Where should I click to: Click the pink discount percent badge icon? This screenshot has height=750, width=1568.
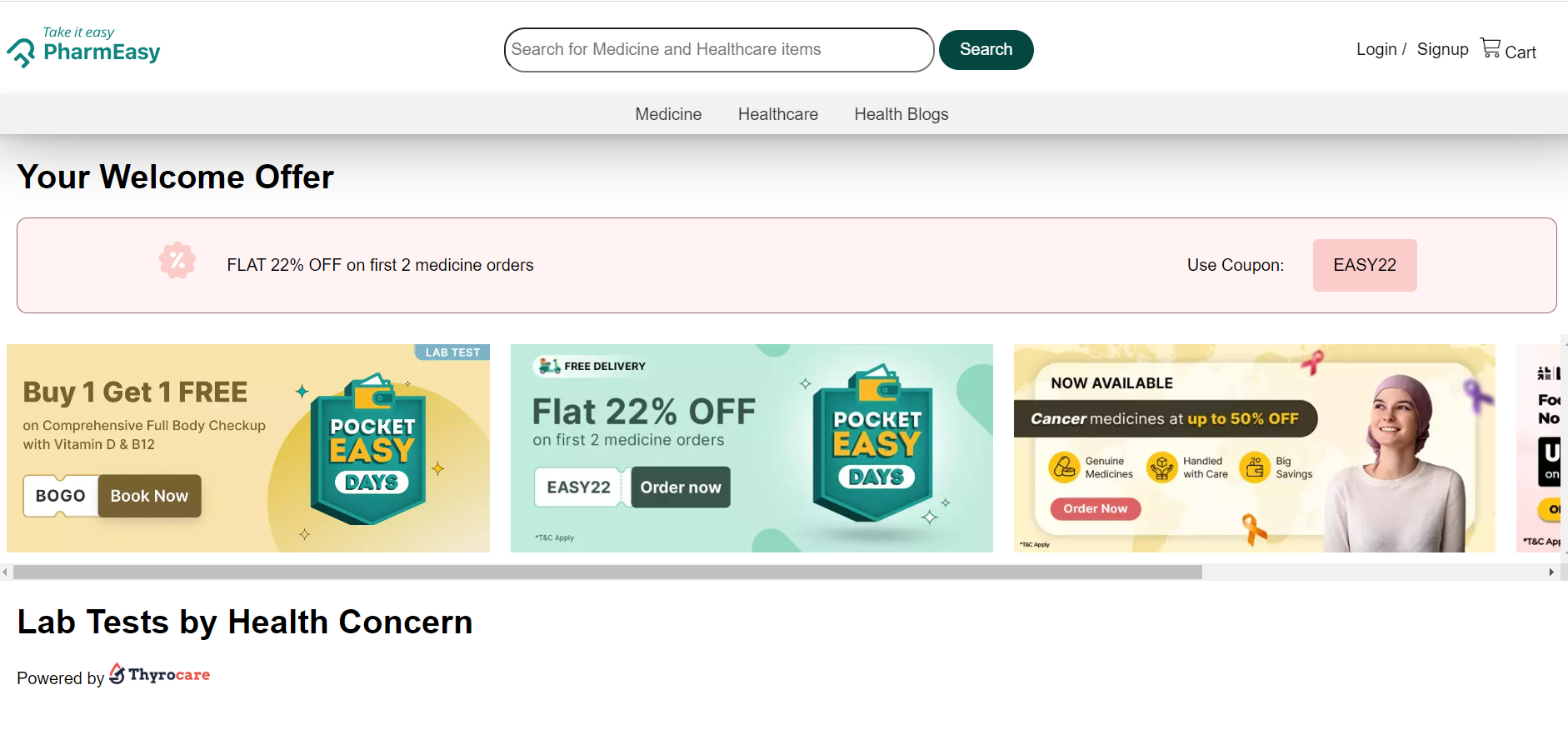(177, 261)
